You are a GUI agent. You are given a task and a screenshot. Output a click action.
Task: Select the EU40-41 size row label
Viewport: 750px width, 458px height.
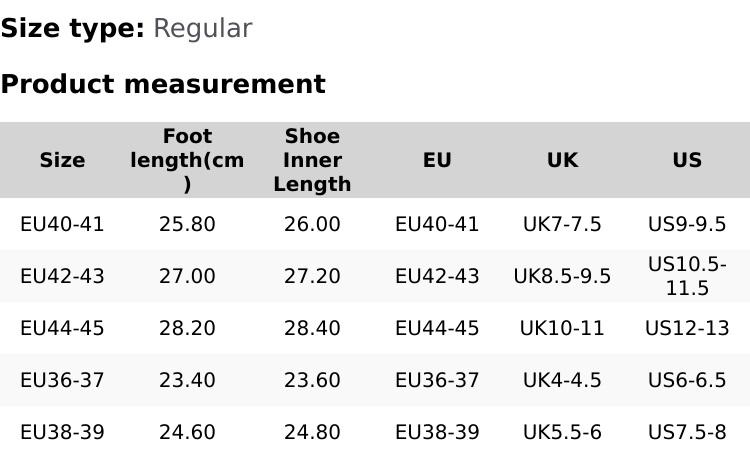[62, 224]
